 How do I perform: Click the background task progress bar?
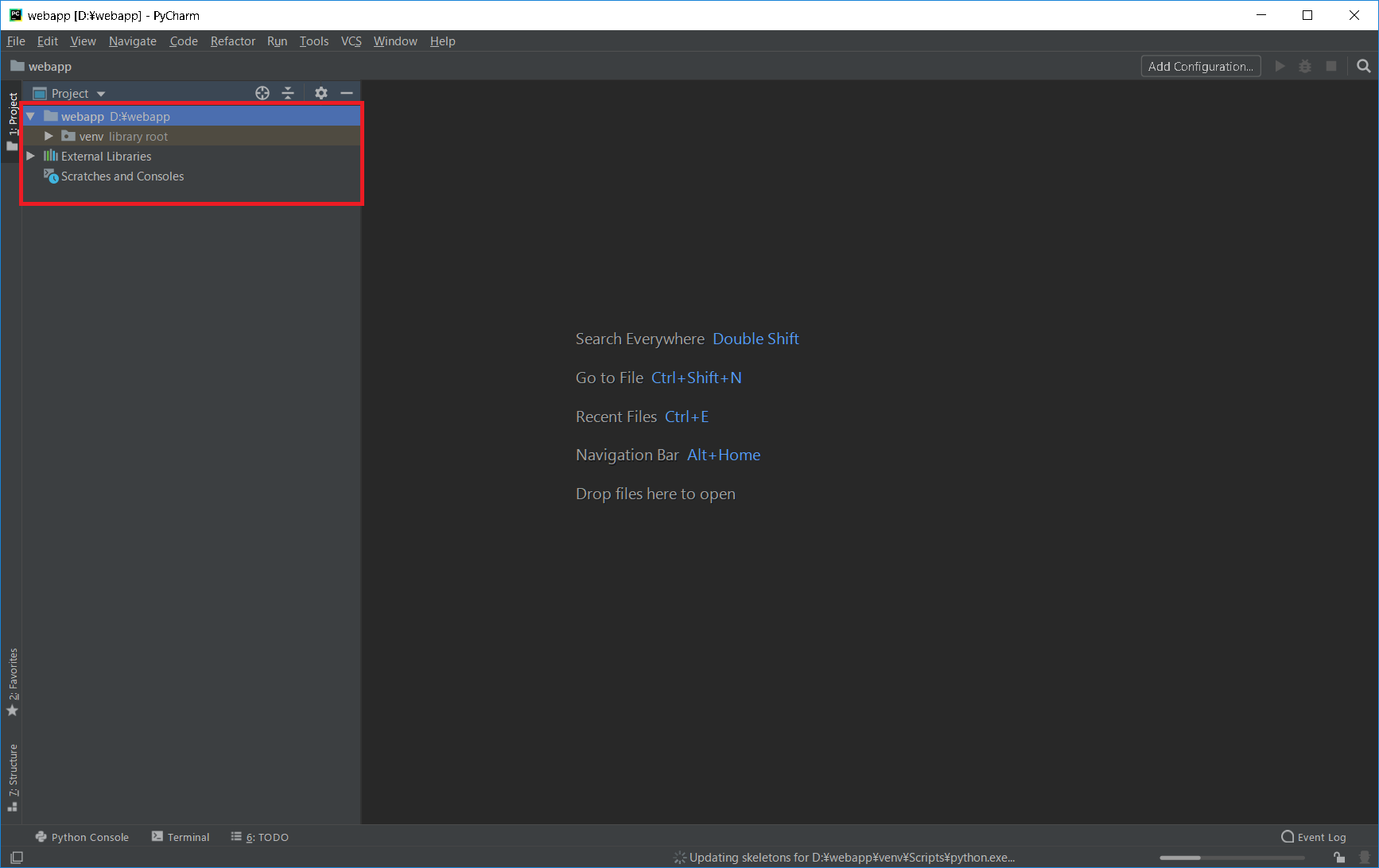(1231, 858)
